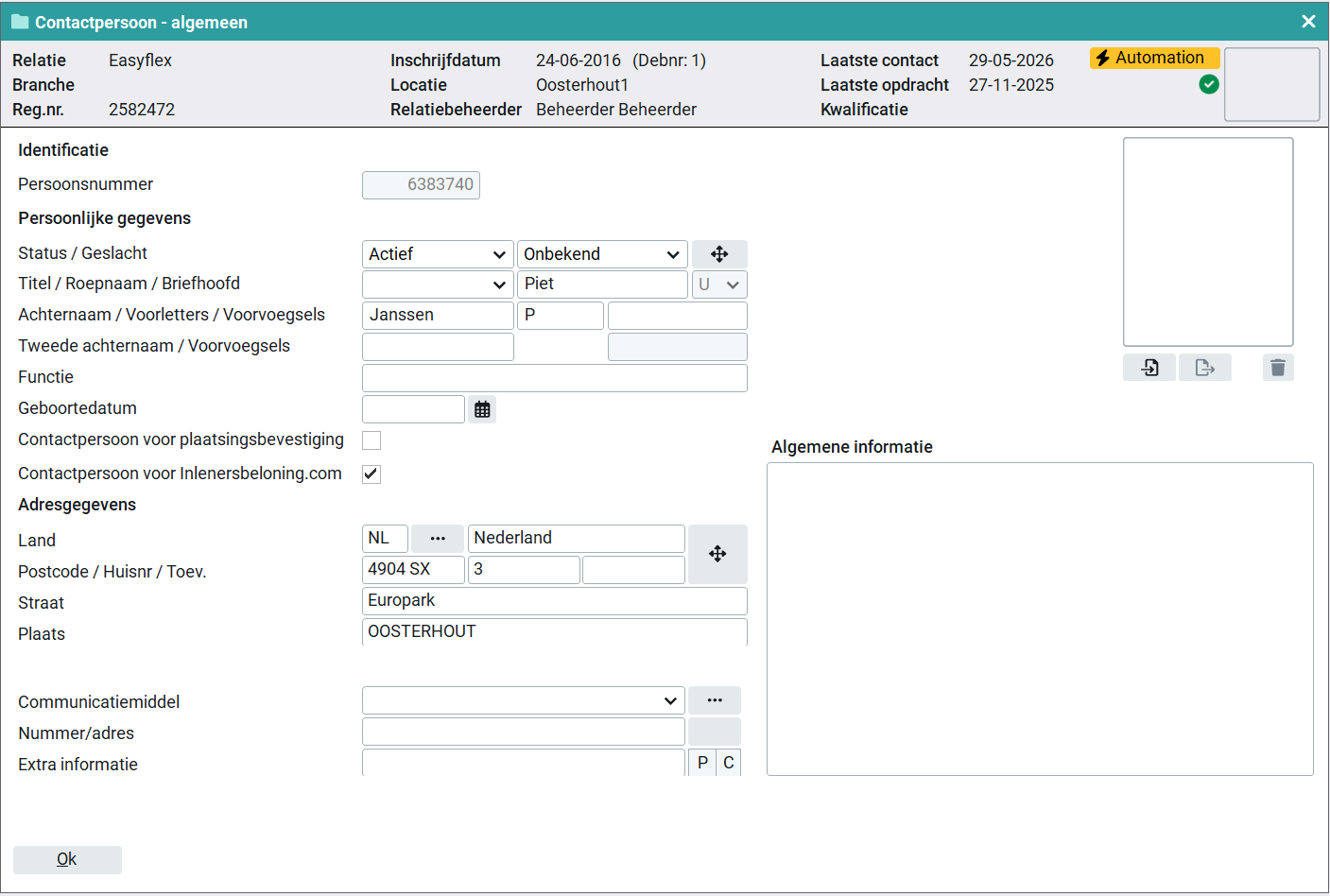Close the Contactpersoon window
1330x896 pixels.
coord(1308,22)
